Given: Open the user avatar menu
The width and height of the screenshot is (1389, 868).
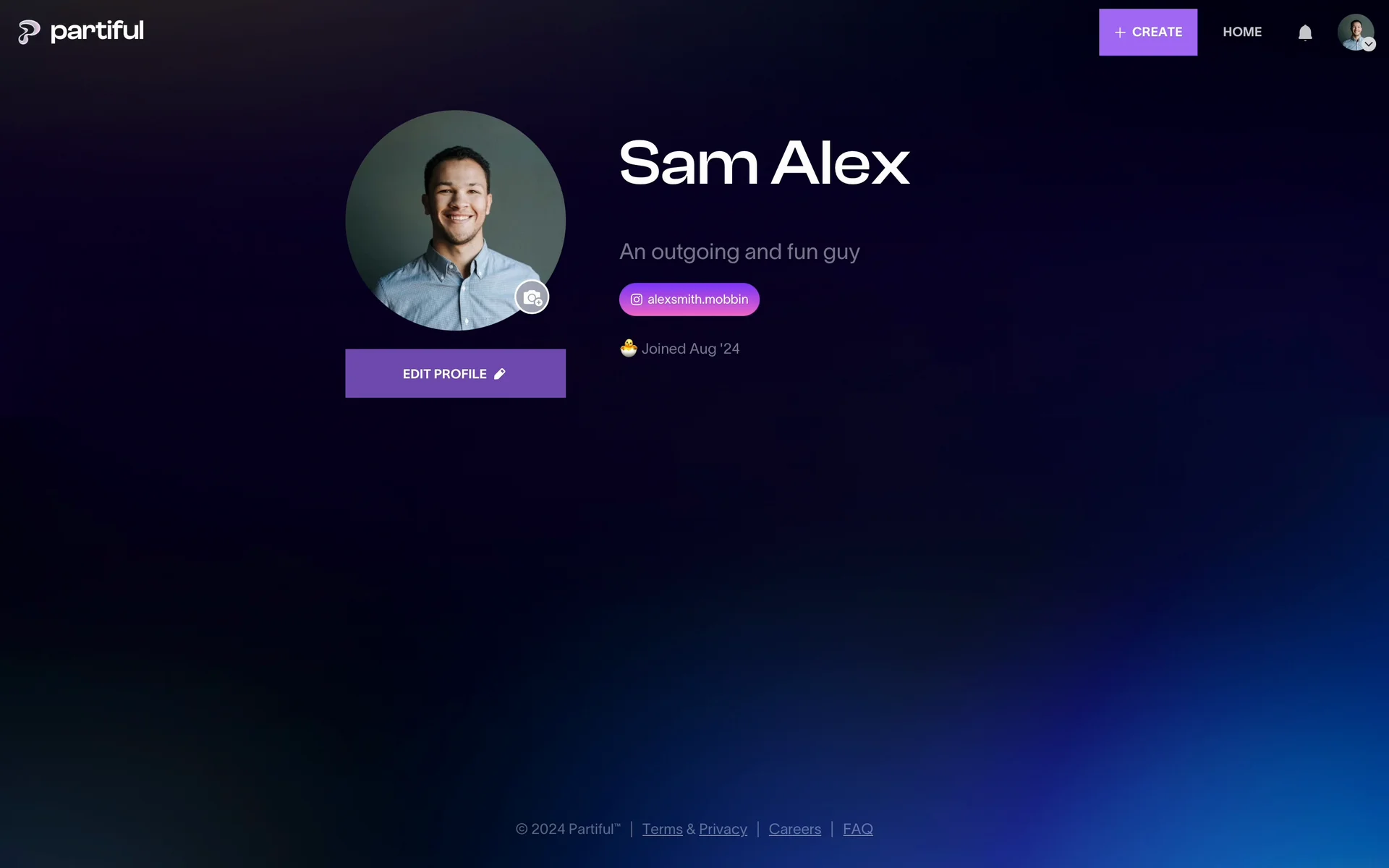Looking at the screenshot, I should click(x=1355, y=33).
